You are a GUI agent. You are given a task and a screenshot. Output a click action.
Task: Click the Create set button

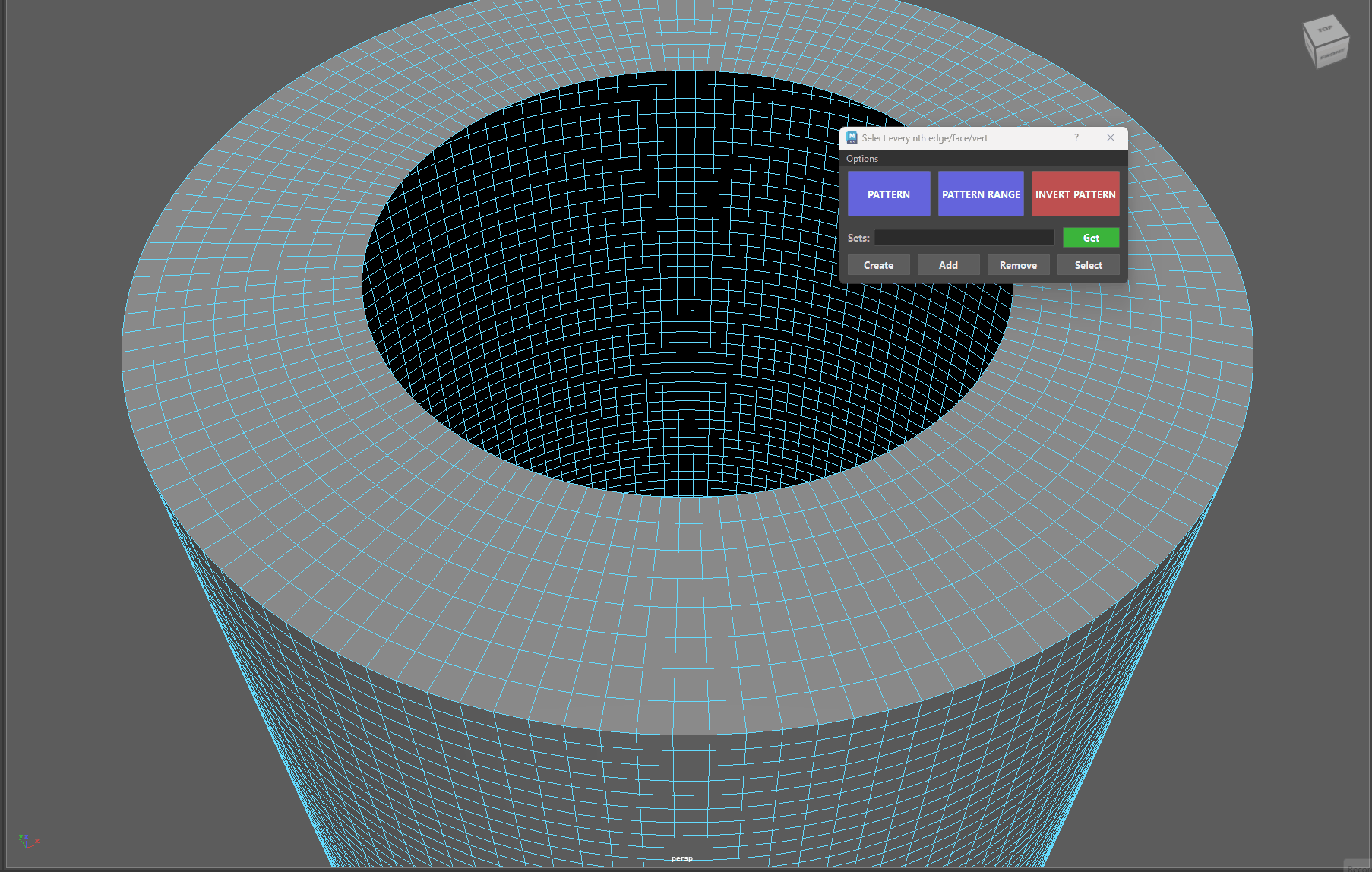click(878, 265)
